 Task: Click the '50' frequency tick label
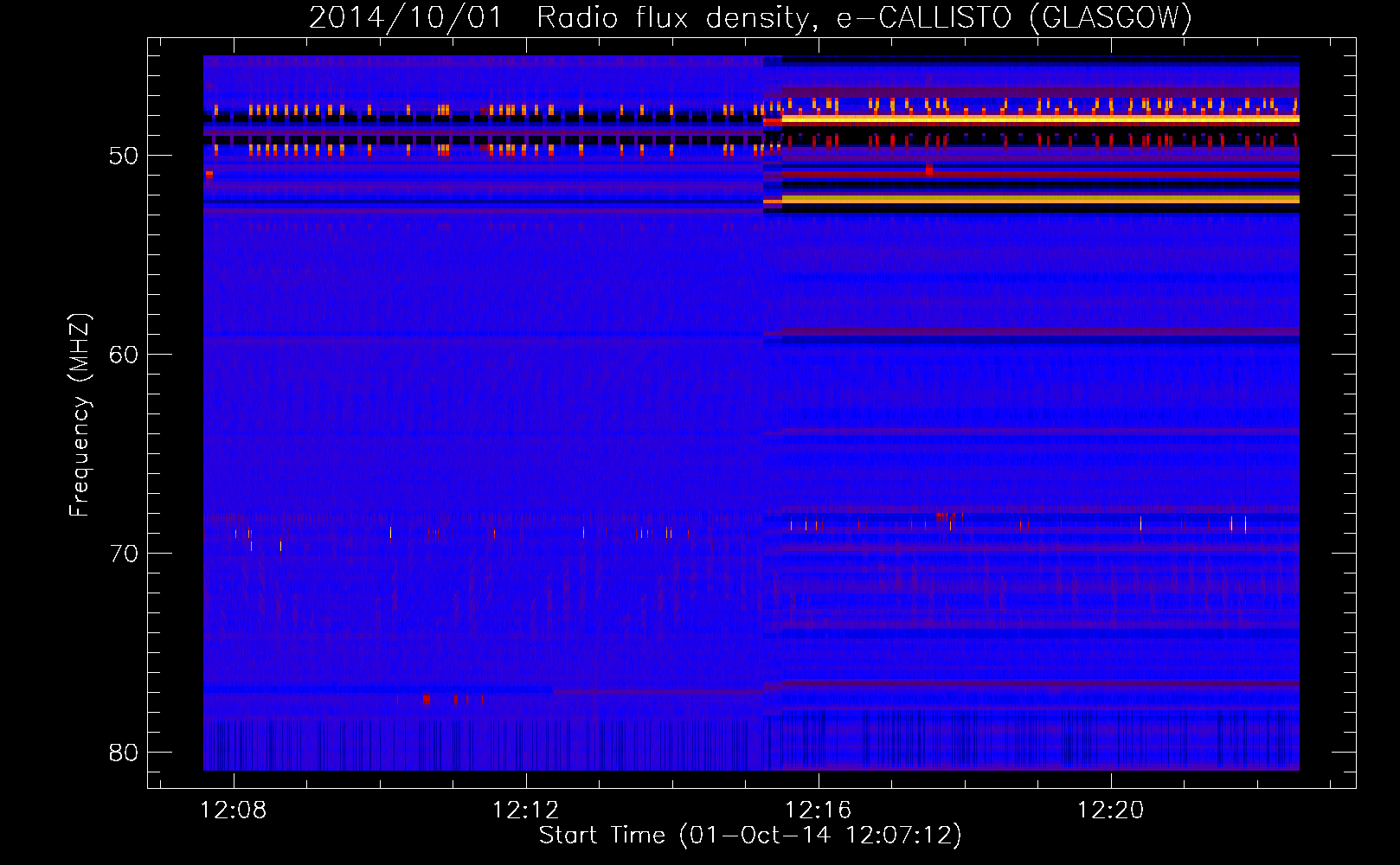pyautogui.click(x=124, y=157)
